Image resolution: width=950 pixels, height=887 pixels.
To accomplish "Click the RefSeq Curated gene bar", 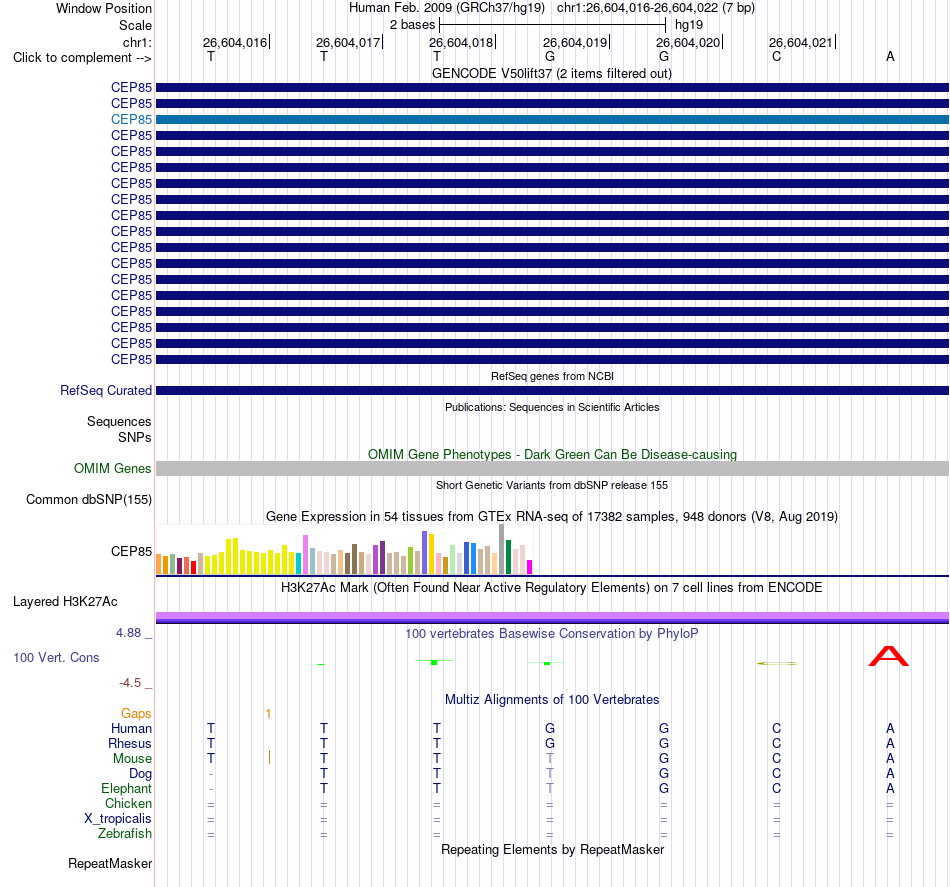I will coord(553,391).
